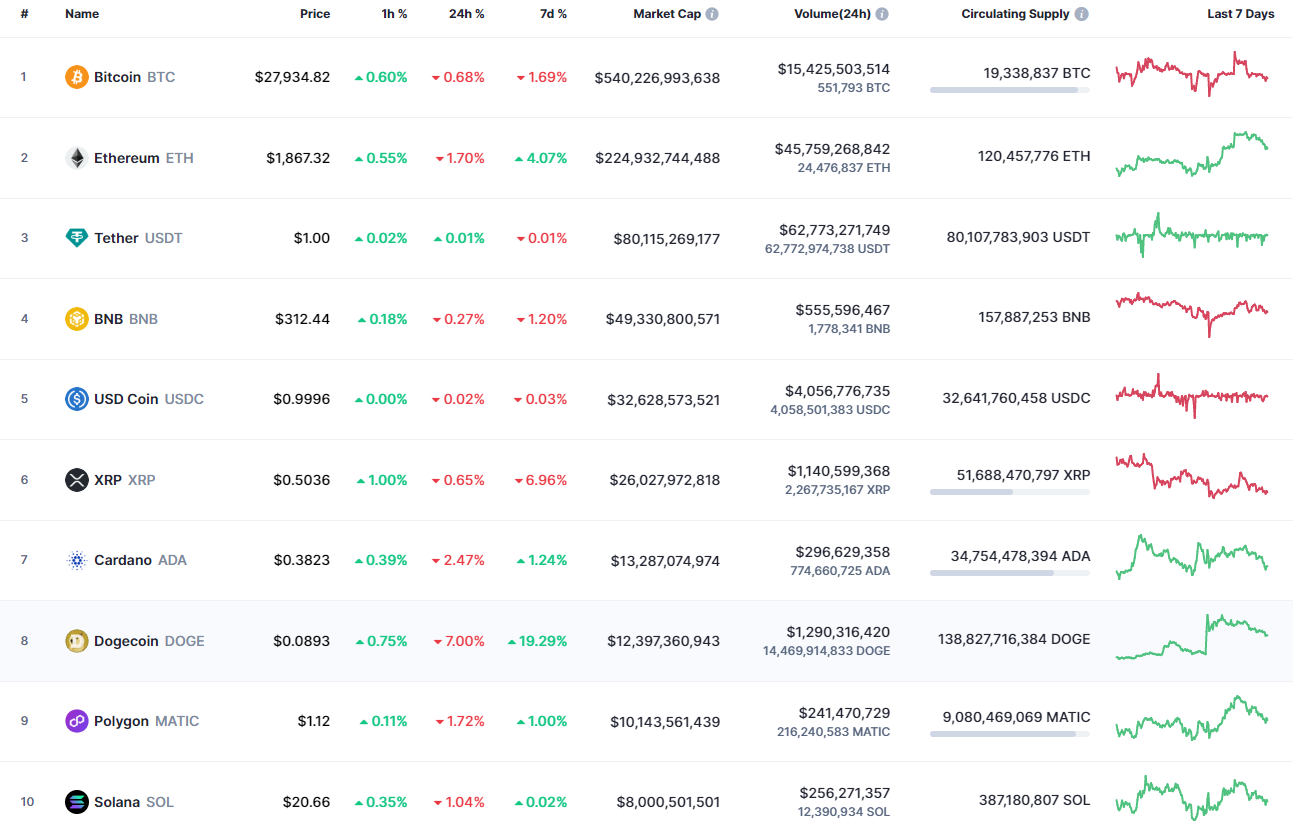Click the XRP coin logo

[x=75, y=479]
